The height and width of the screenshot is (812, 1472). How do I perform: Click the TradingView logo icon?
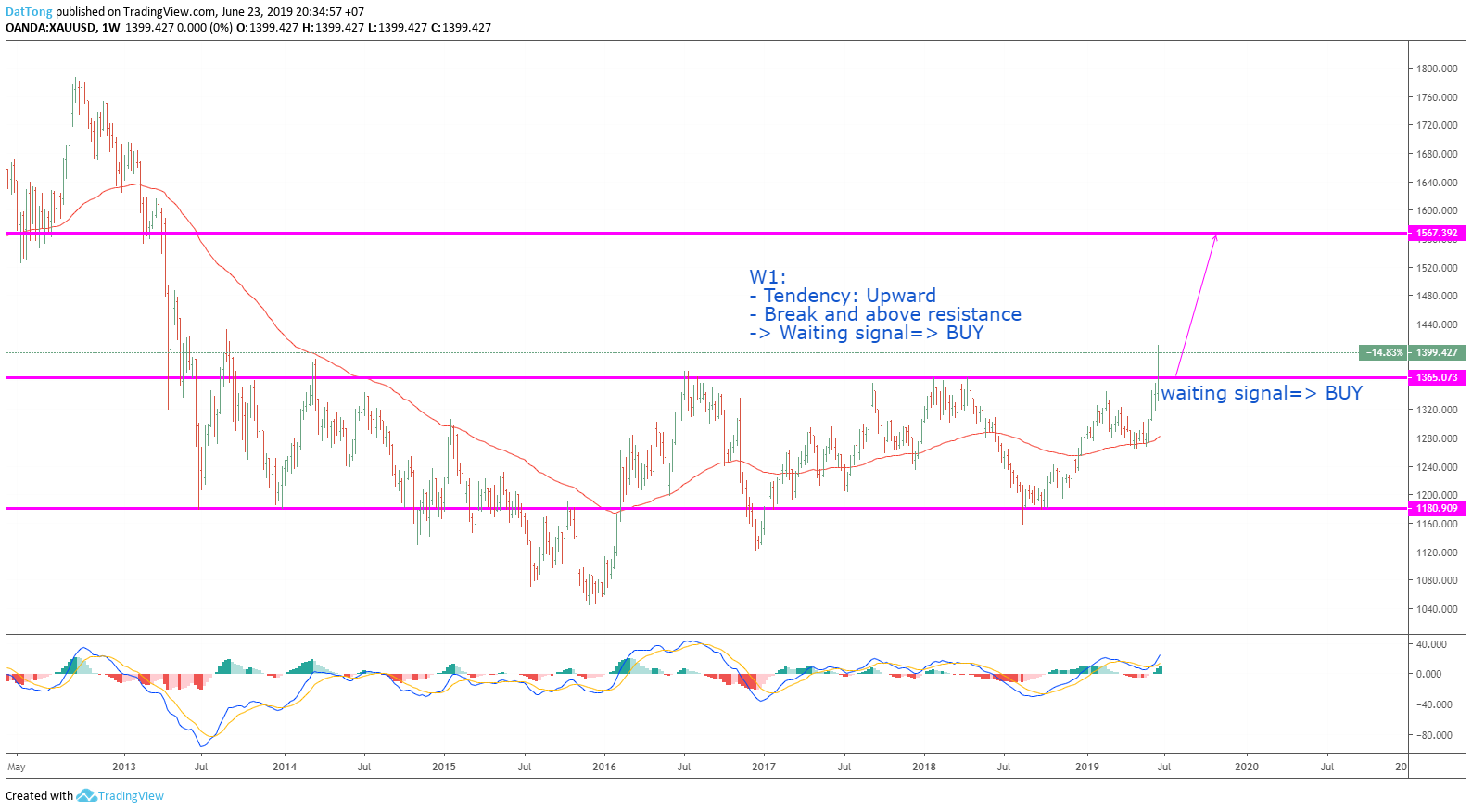86,795
